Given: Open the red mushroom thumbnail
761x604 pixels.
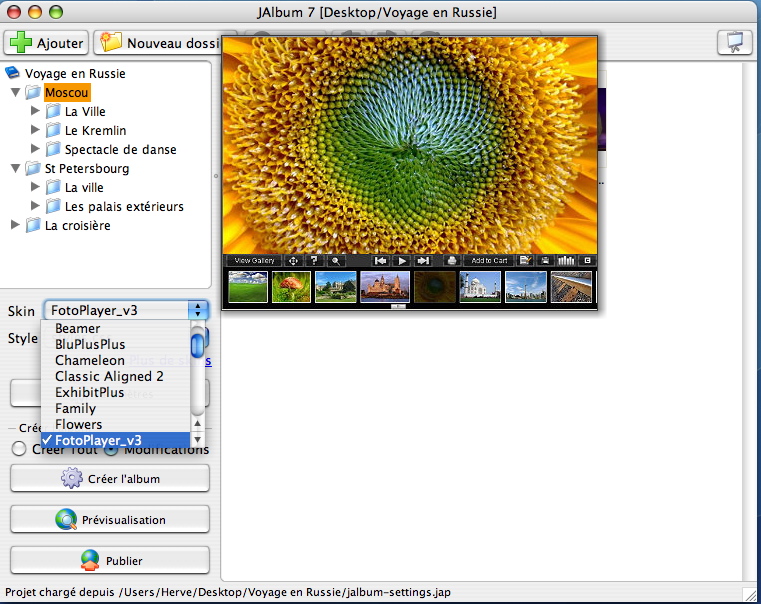Looking at the screenshot, I should [291, 287].
